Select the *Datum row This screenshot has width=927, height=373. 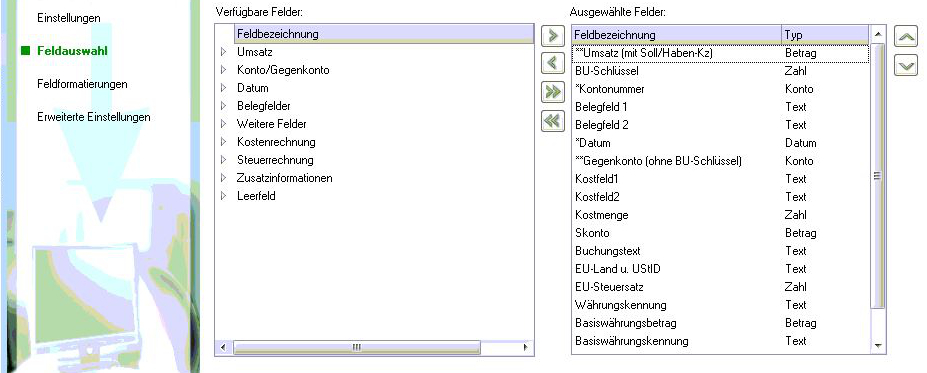pos(721,143)
